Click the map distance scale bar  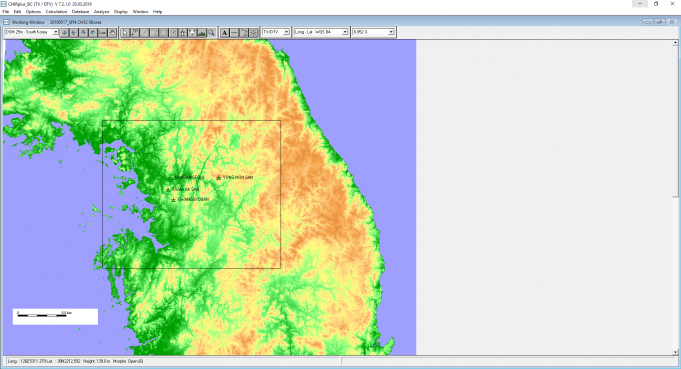55,316
